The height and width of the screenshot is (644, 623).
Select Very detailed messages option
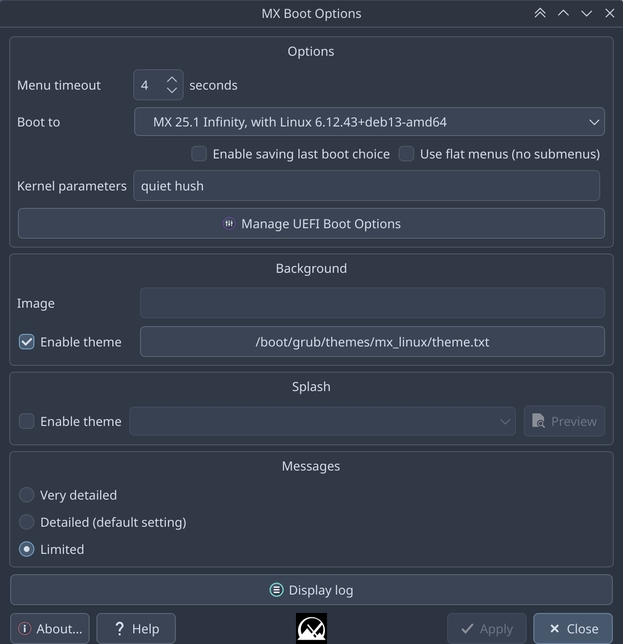pos(27,495)
